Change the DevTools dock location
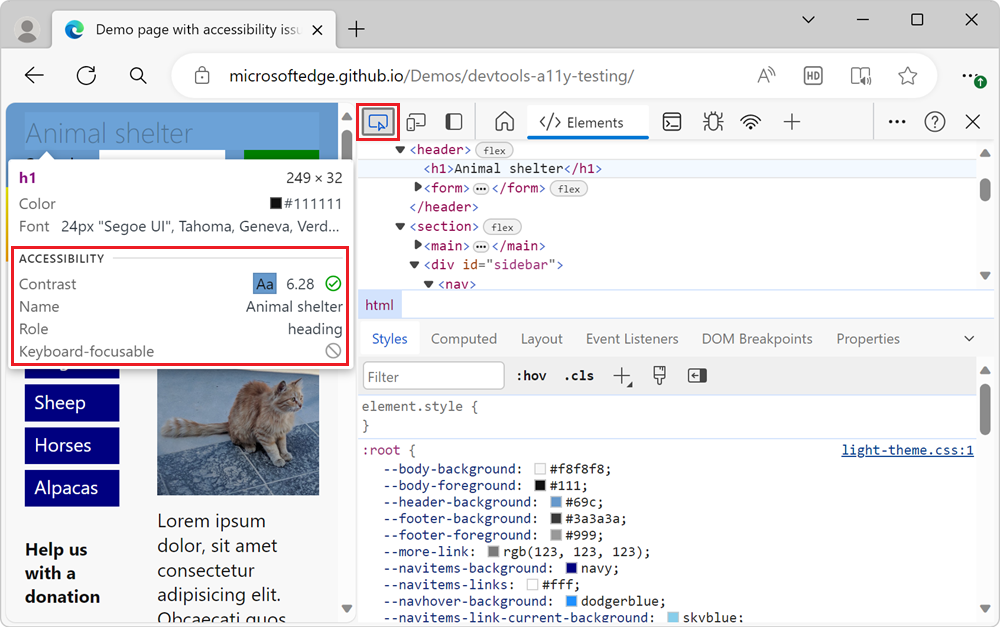The image size is (1000, 627). (x=453, y=120)
